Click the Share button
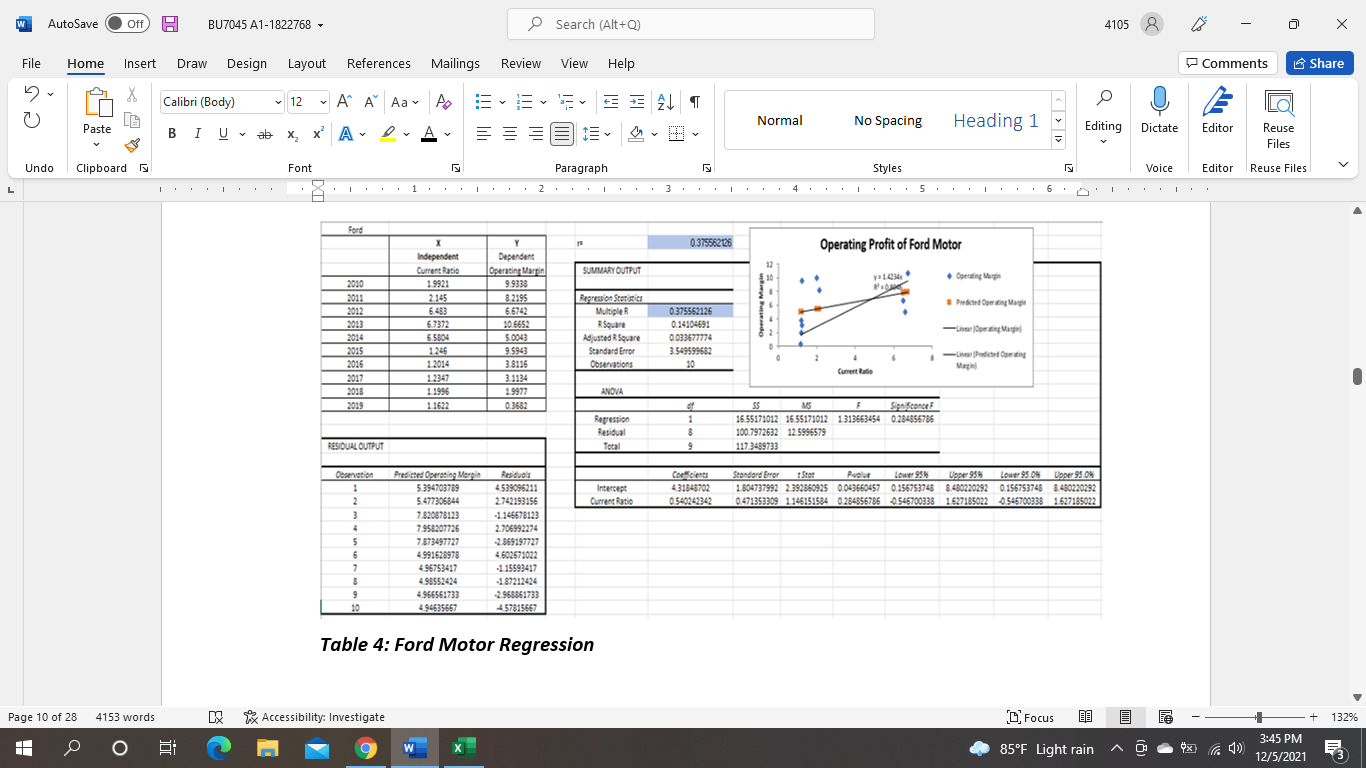Image resolution: width=1366 pixels, height=768 pixels. click(x=1319, y=62)
